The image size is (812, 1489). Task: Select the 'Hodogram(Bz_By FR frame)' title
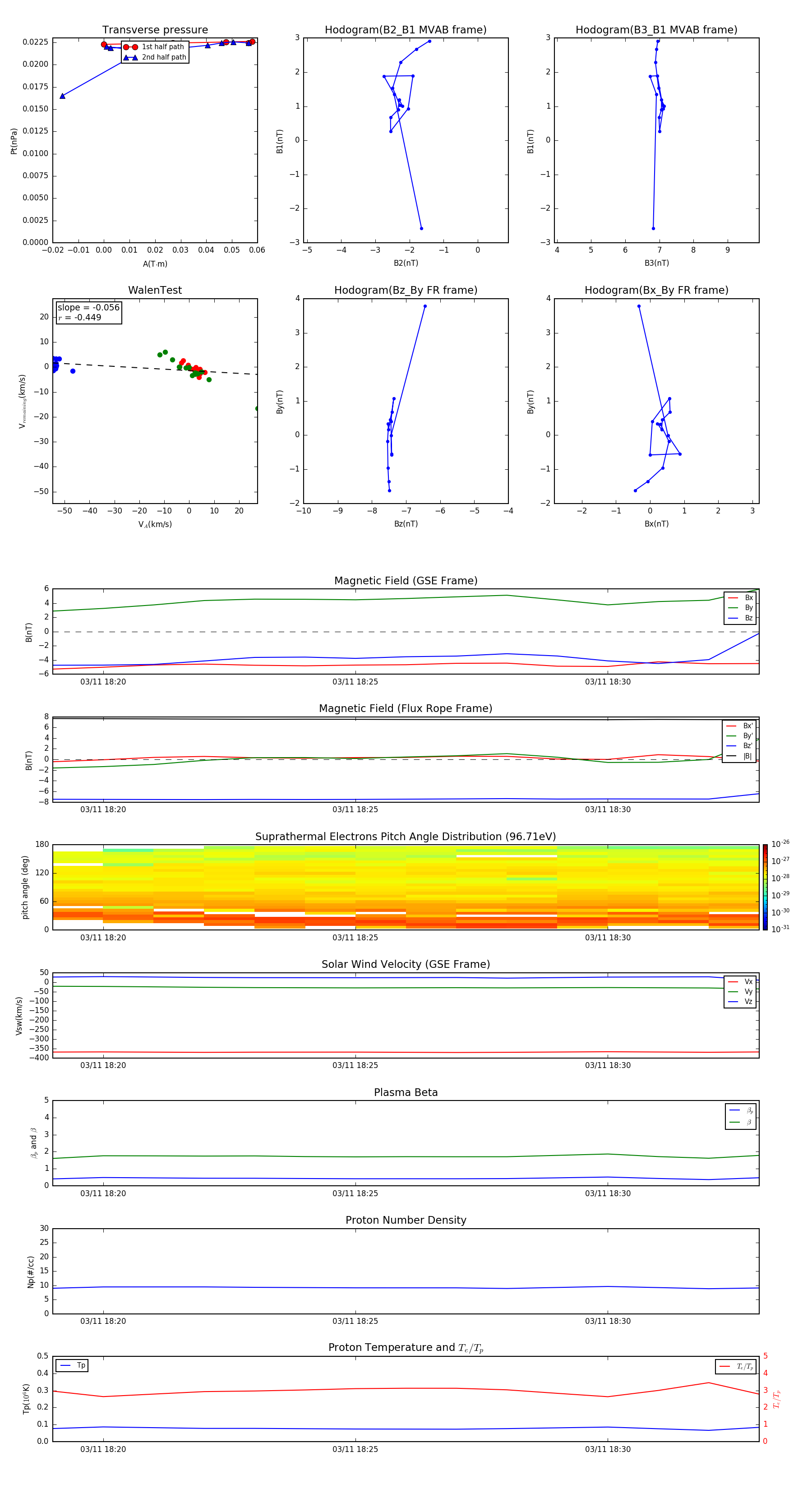click(x=406, y=290)
